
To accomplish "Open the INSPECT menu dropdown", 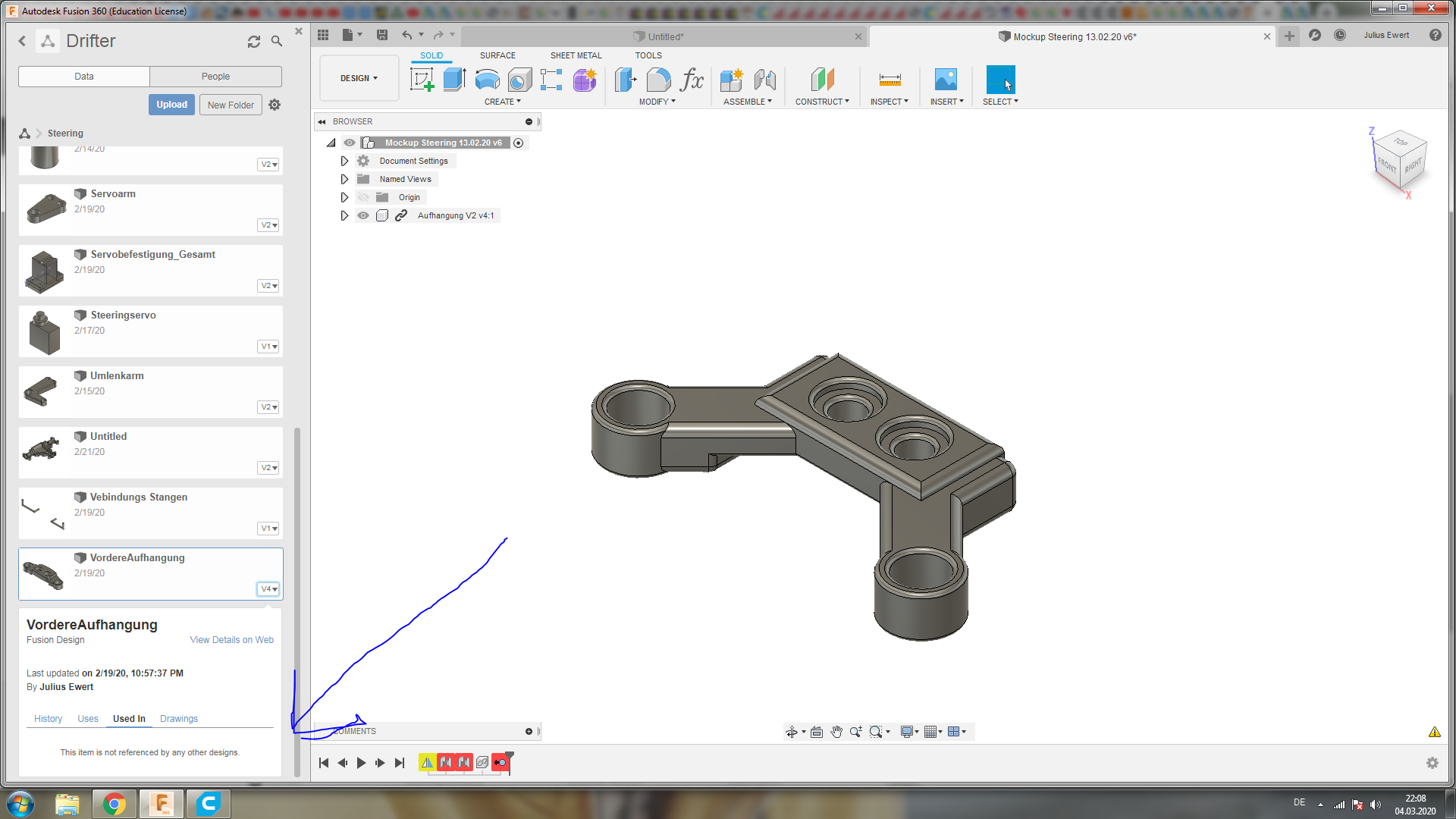I will coord(889,102).
